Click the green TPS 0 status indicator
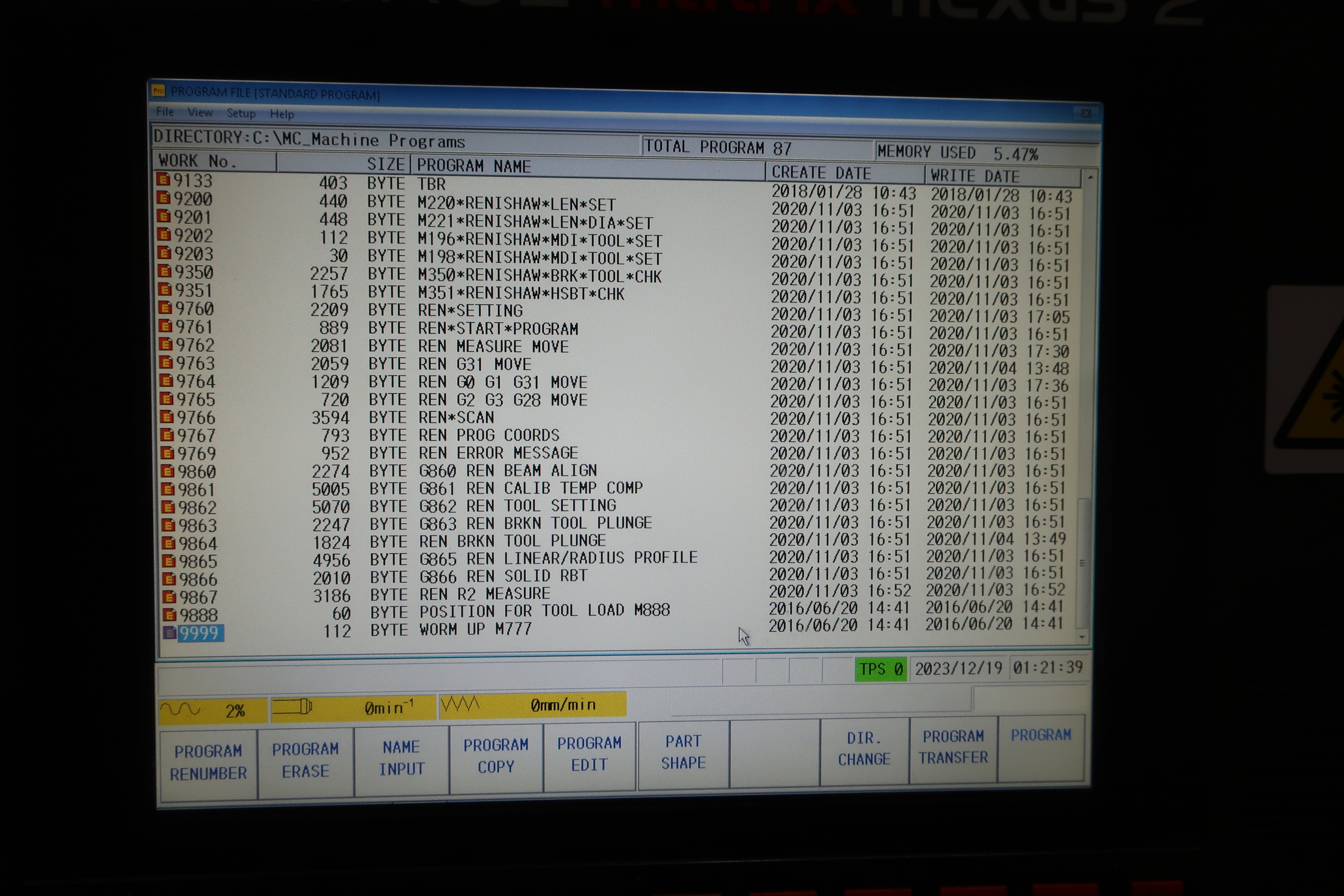1344x896 pixels. 880,669
